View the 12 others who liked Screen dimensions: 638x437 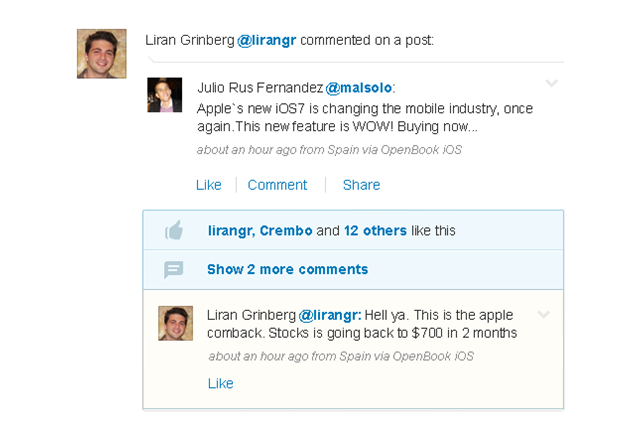375,231
